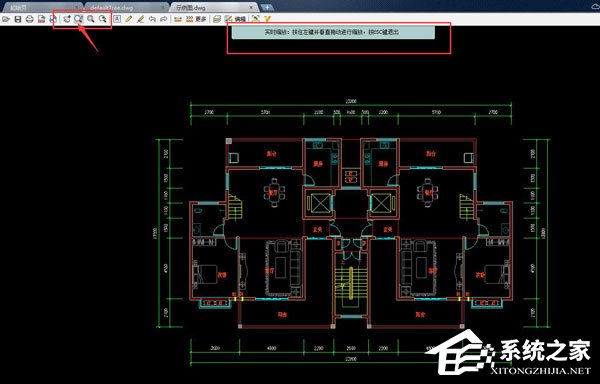This screenshot has width=600, height=384.
Task: Close the 示例图.dwg tab
Action: (x=251, y=7)
